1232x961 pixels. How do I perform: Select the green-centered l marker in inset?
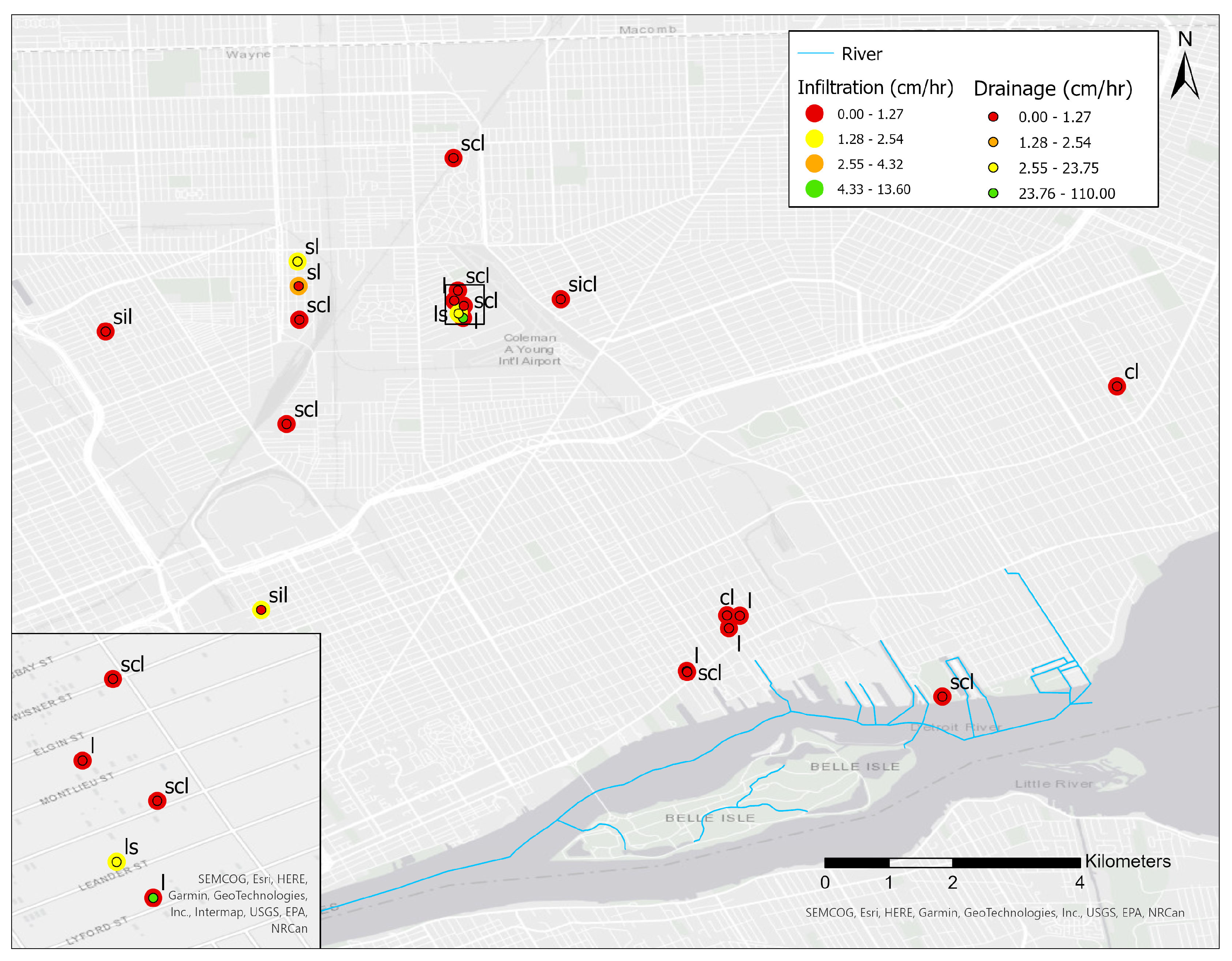[x=153, y=897]
